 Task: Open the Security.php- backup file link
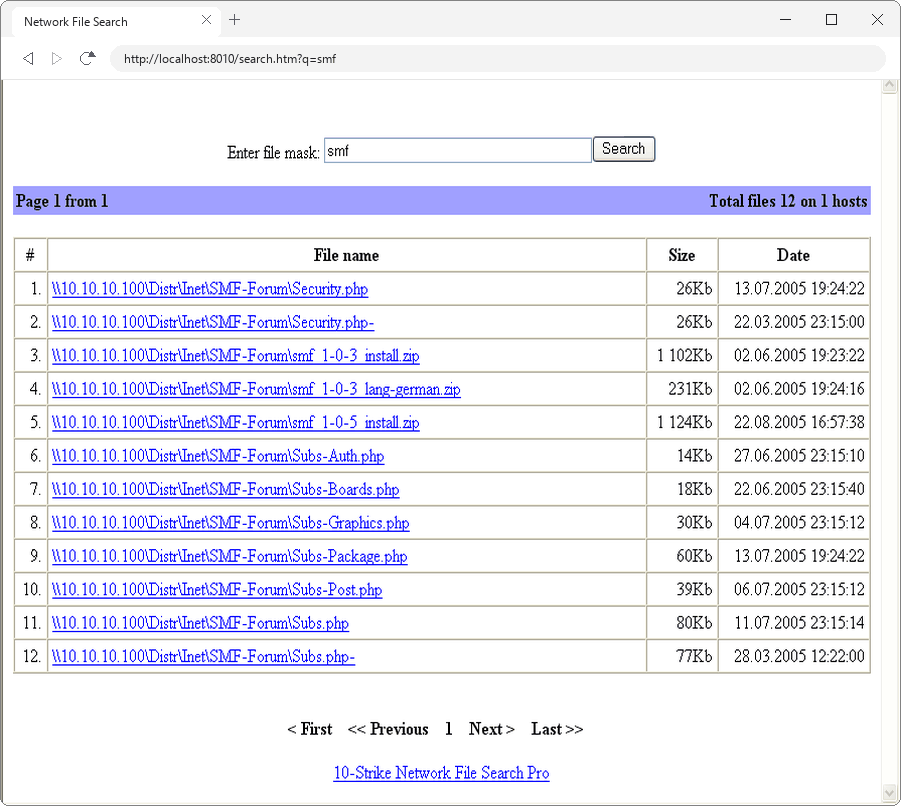pyautogui.click(x=213, y=322)
